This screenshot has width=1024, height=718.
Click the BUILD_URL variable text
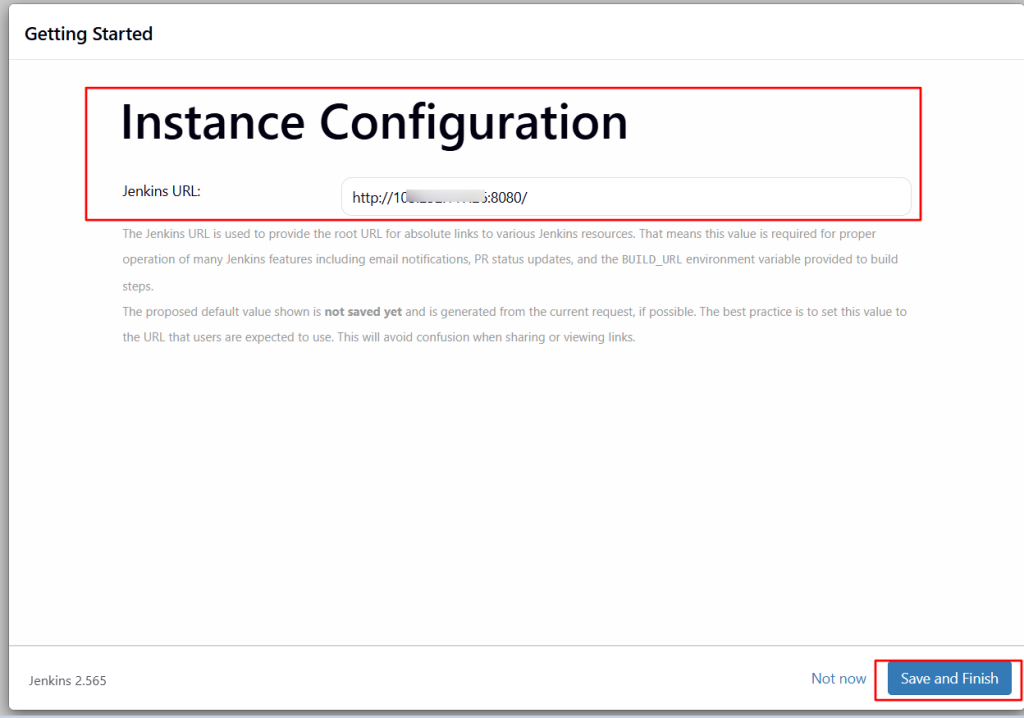coord(652,259)
